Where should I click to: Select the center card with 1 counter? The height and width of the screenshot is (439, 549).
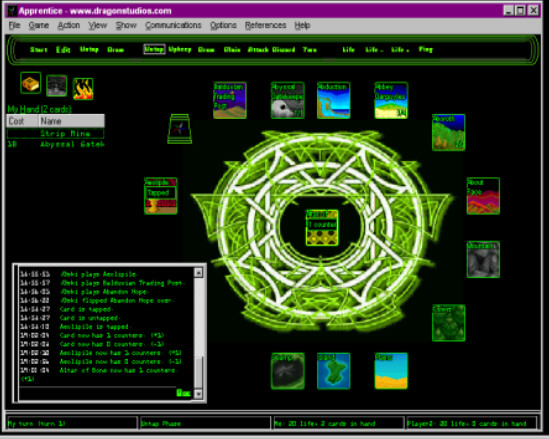322,228
